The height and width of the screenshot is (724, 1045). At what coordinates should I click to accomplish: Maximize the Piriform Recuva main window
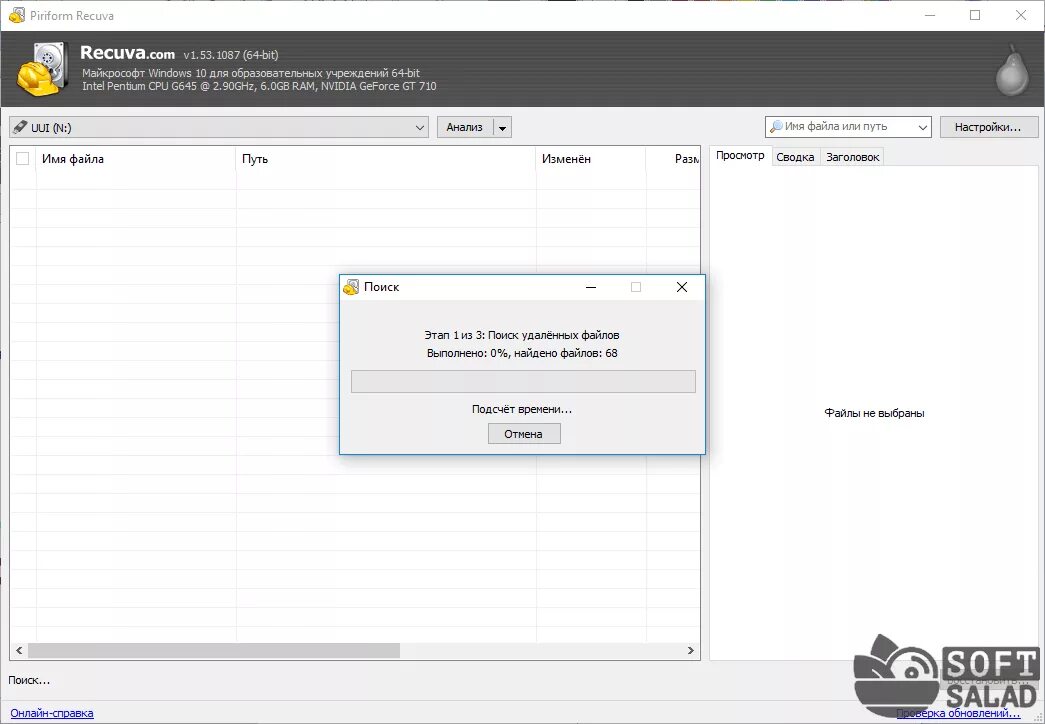tap(975, 15)
